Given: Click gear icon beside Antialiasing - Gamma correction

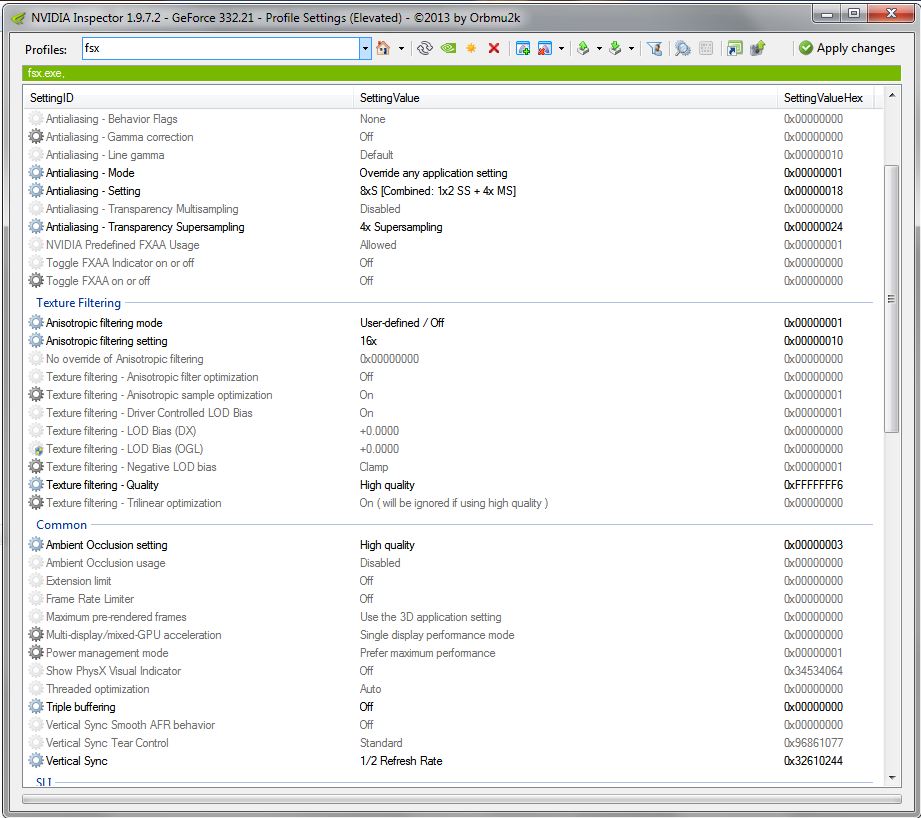Looking at the screenshot, I should point(36,137).
